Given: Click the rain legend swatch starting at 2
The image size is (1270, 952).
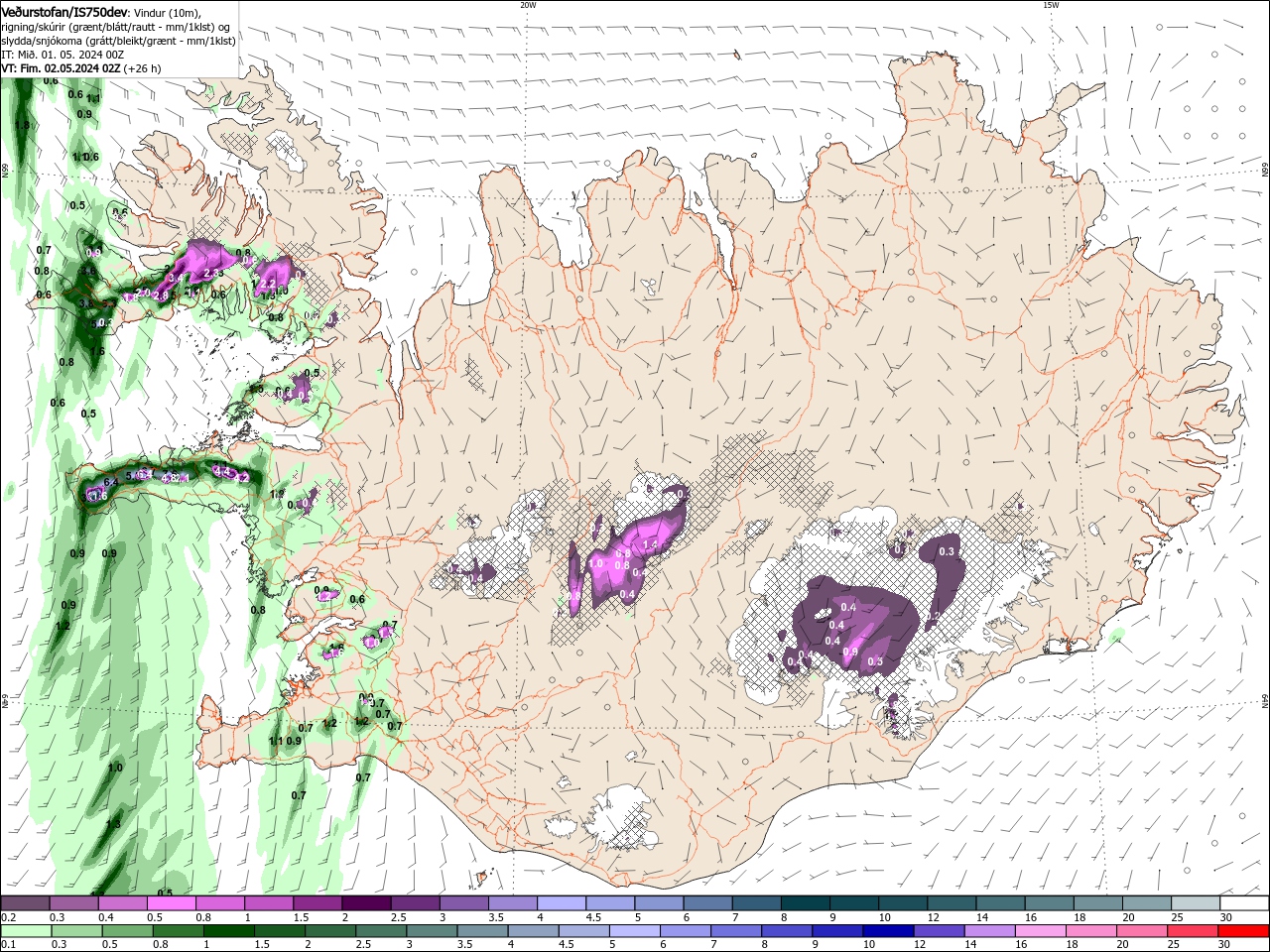Looking at the screenshot, I should [329, 931].
